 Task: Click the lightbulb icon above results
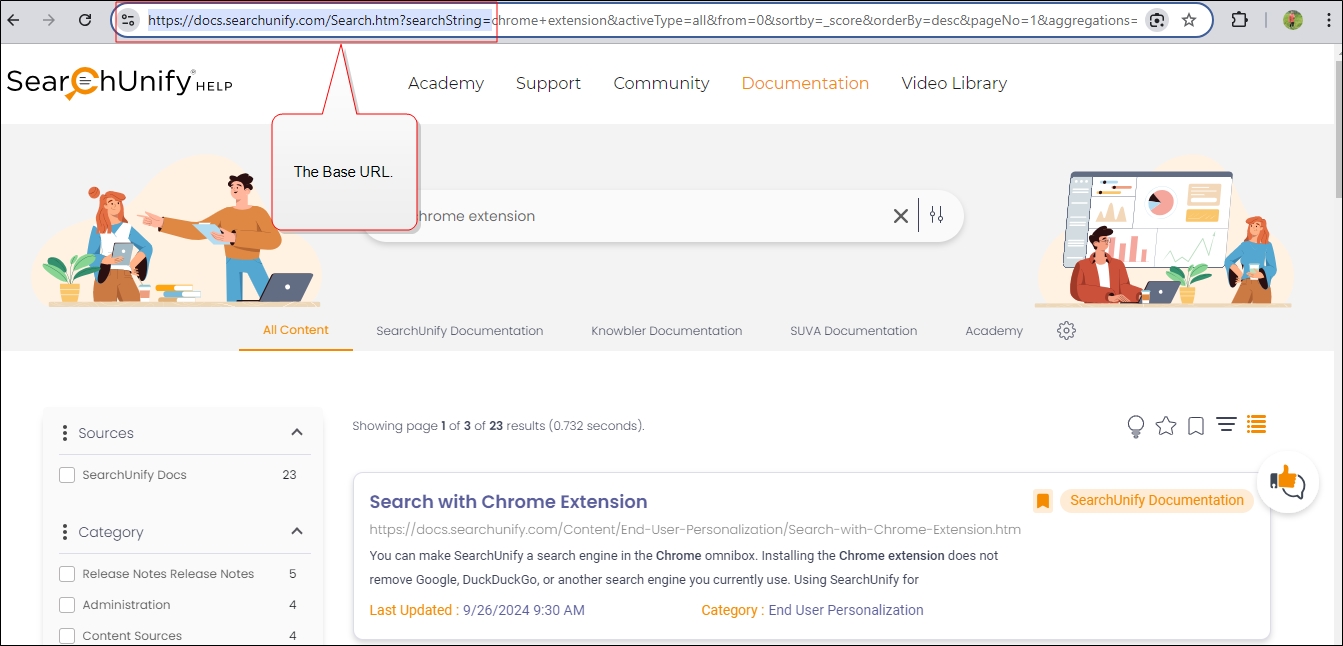(x=1135, y=427)
